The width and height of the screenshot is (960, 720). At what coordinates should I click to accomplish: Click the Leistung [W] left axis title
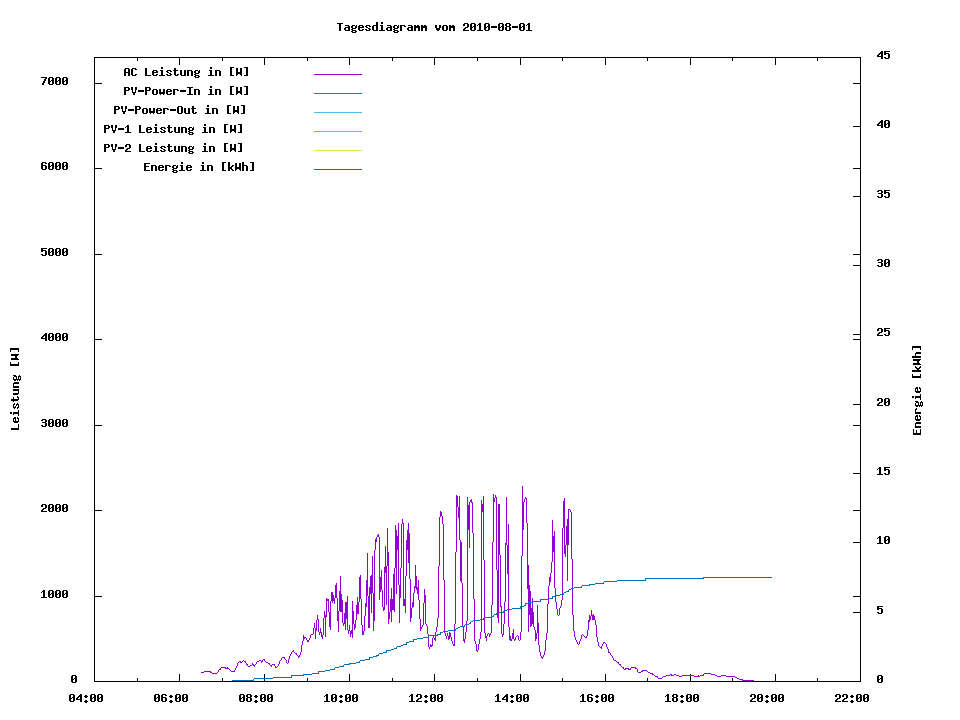coord(15,389)
